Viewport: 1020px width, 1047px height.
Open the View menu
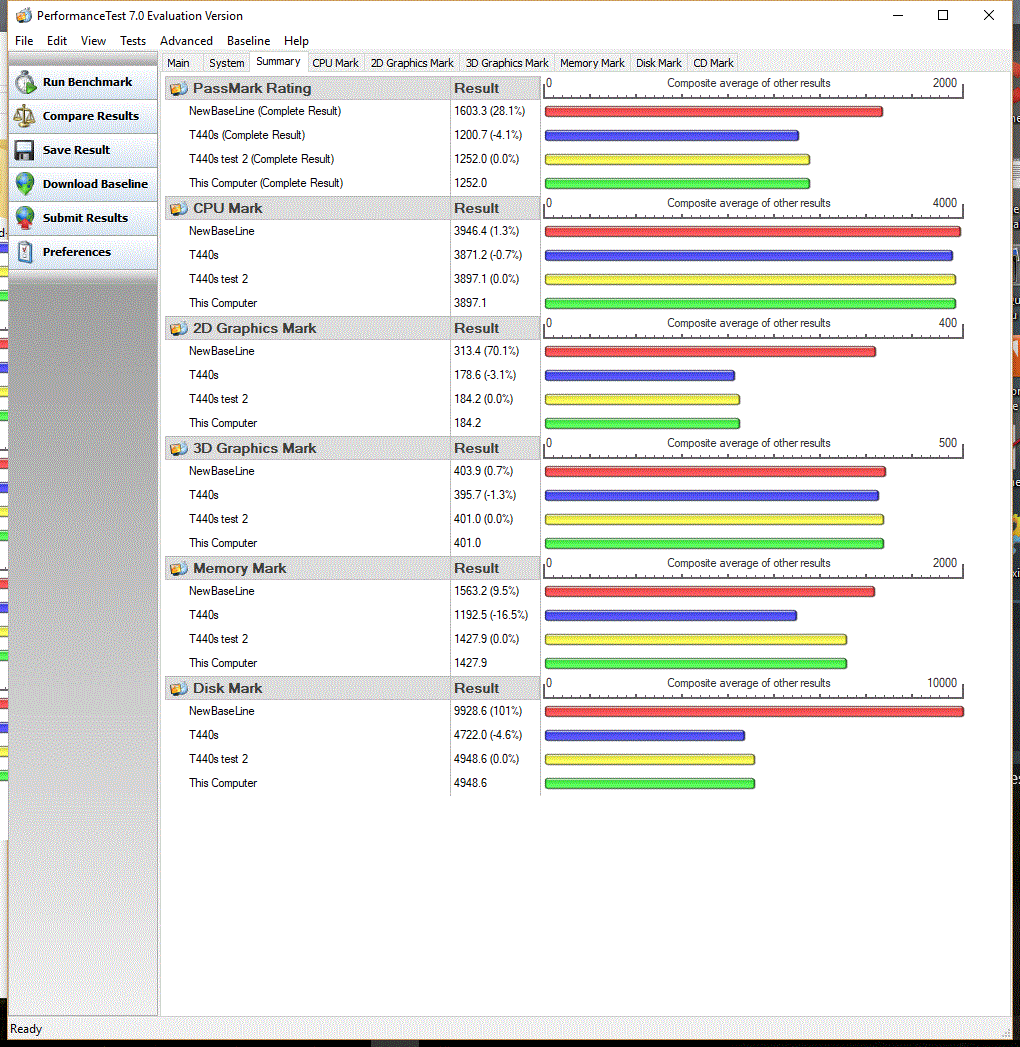93,41
